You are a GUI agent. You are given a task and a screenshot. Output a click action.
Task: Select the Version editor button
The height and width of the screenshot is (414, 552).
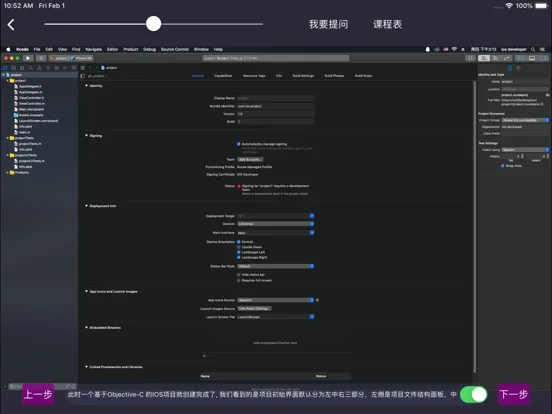click(507, 58)
